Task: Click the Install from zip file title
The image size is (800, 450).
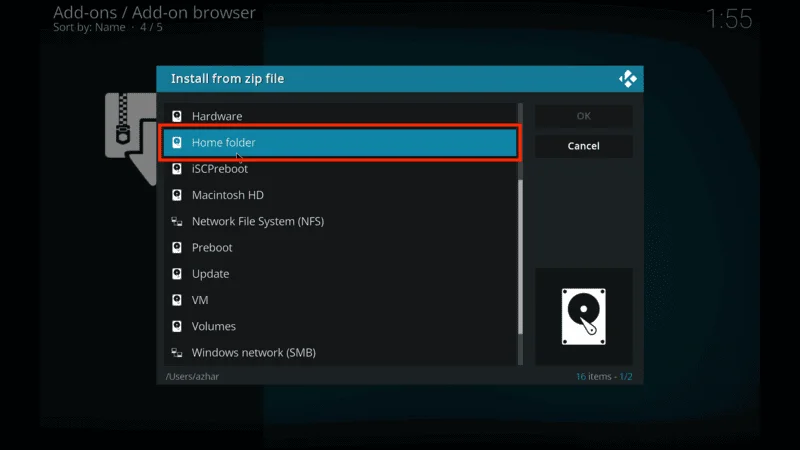Action: coord(228,79)
